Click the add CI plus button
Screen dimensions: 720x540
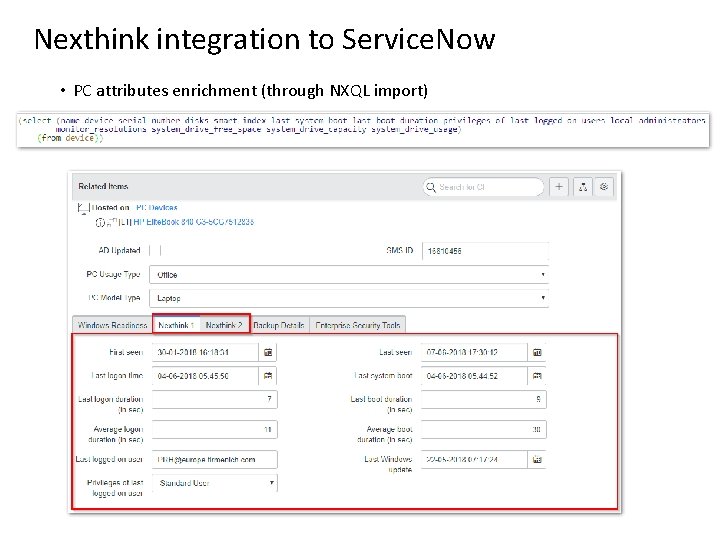tap(559, 187)
